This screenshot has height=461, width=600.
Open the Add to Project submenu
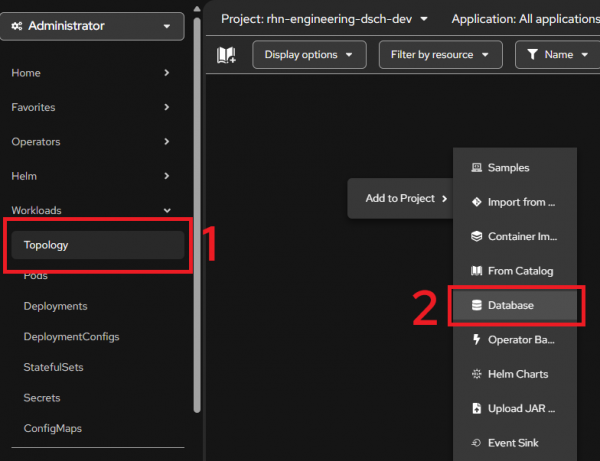point(398,198)
